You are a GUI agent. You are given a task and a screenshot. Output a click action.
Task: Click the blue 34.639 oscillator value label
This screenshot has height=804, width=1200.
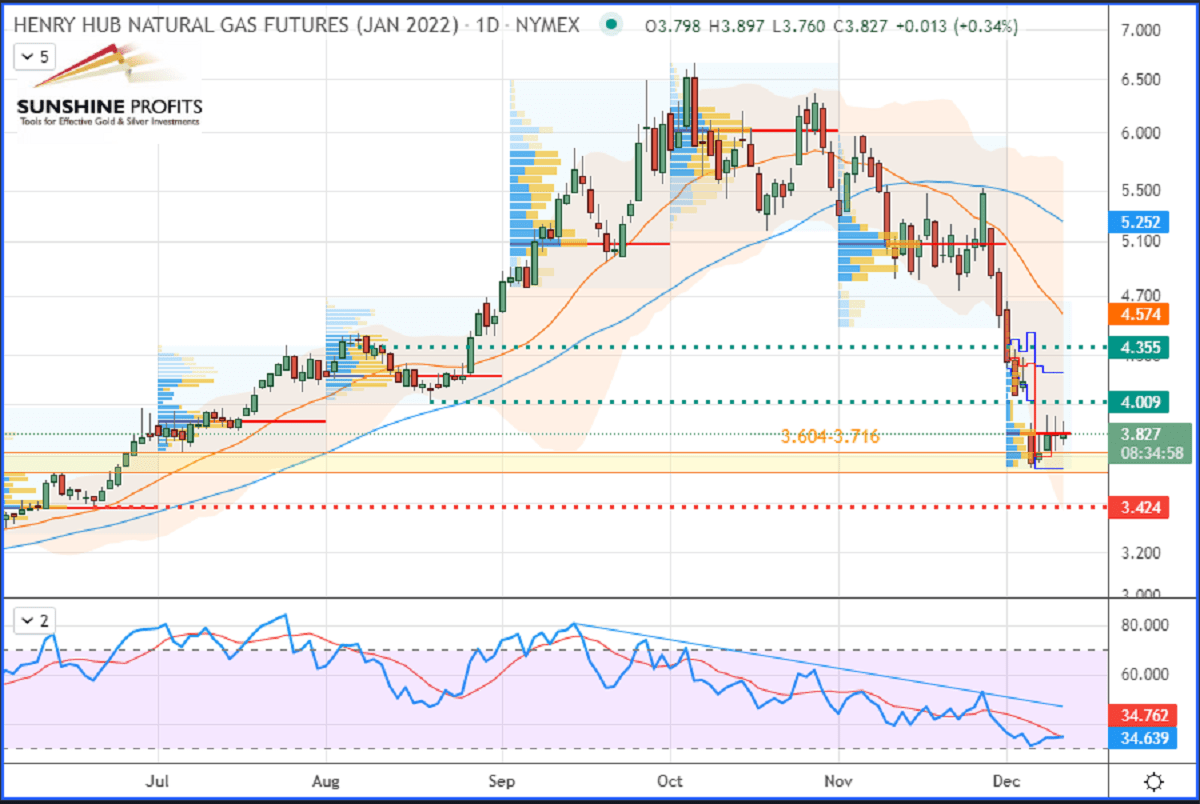1140,738
